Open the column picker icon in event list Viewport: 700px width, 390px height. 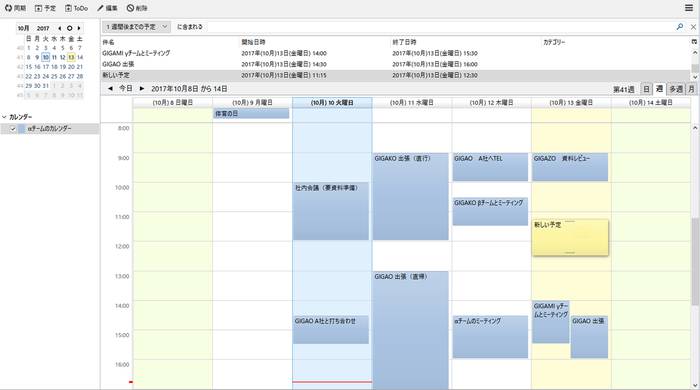(694, 41)
